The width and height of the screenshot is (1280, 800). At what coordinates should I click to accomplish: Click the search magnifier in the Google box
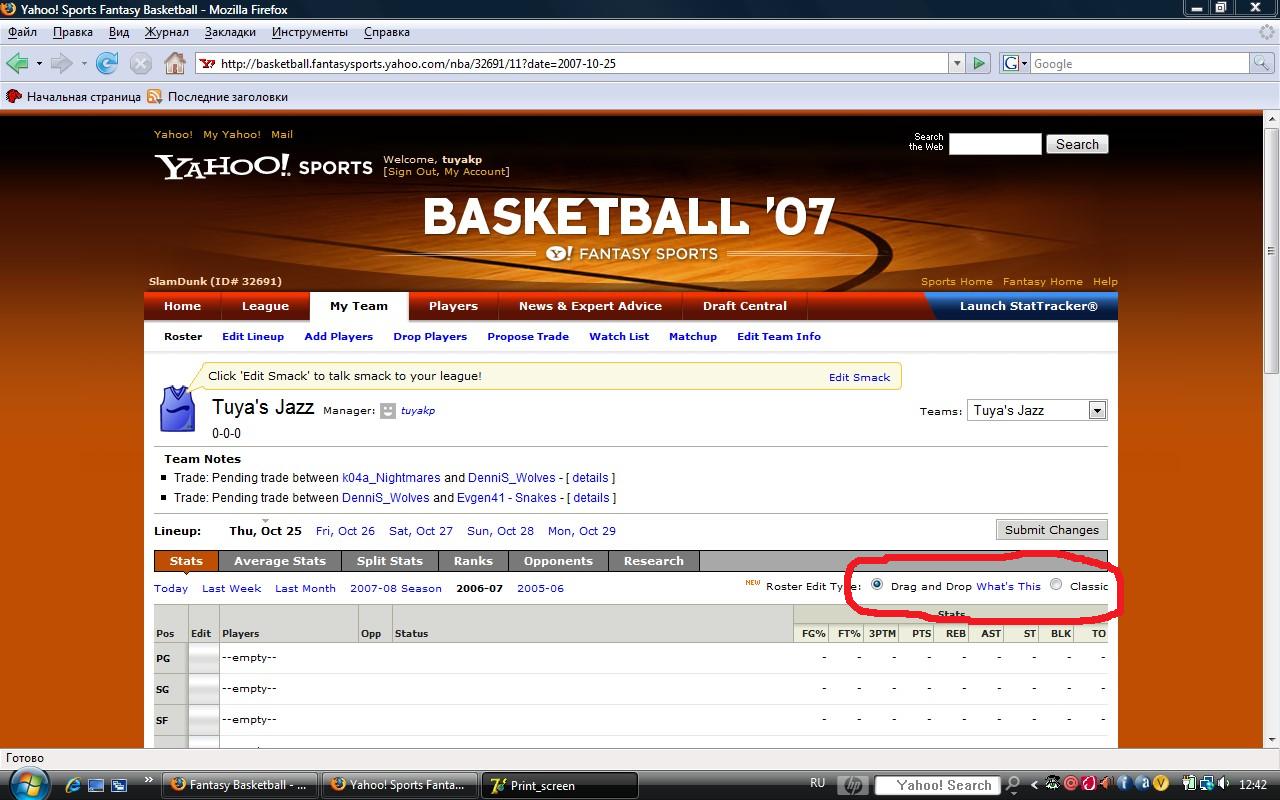(x=1263, y=63)
